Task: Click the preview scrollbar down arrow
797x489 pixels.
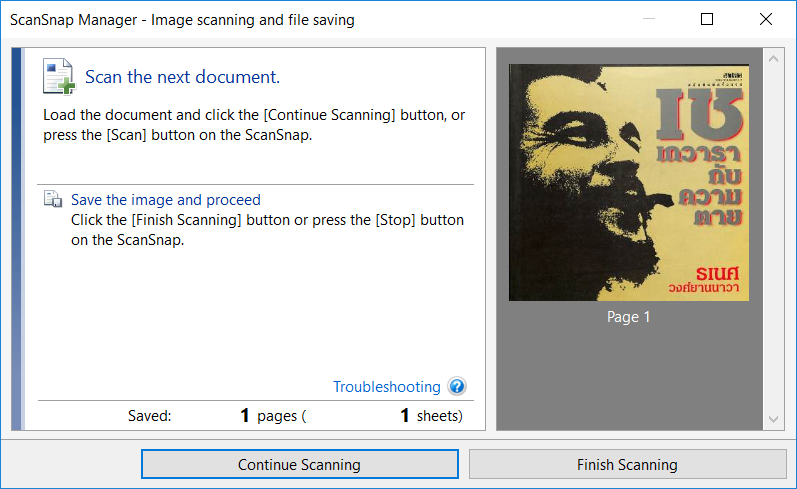Action: coord(774,419)
